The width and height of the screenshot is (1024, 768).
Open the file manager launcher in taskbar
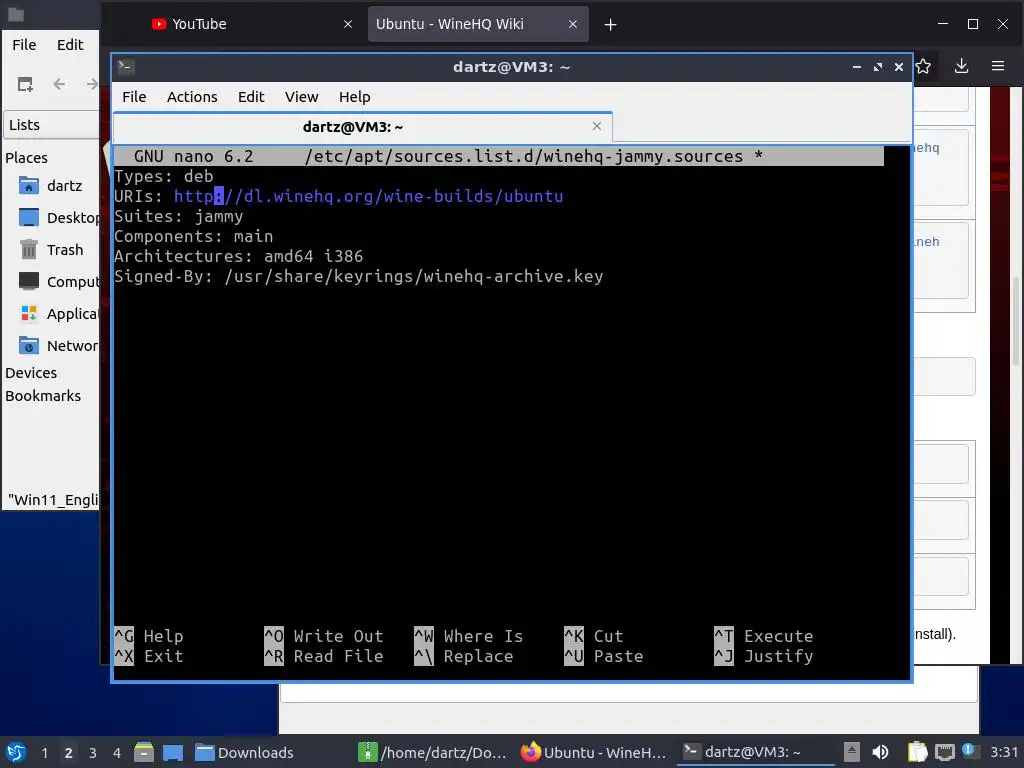pyautogui.click(x=144, y=752)
